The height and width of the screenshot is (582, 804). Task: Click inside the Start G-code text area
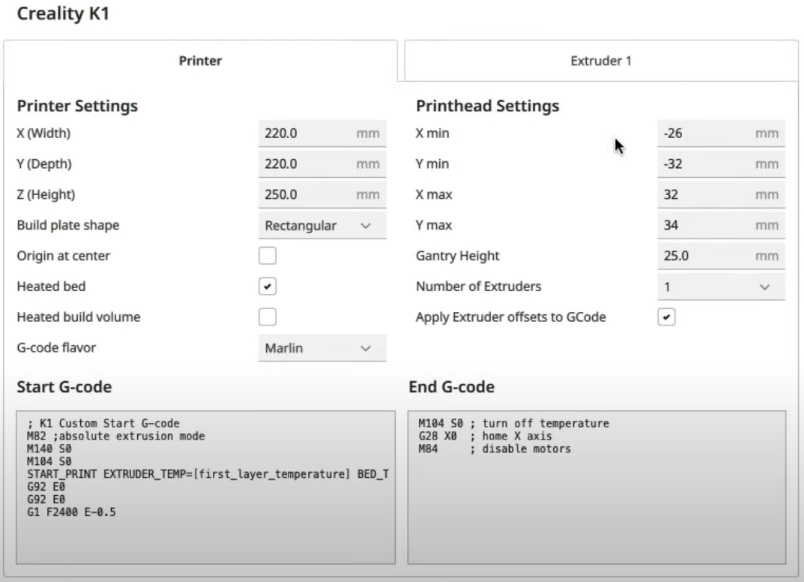206,487
